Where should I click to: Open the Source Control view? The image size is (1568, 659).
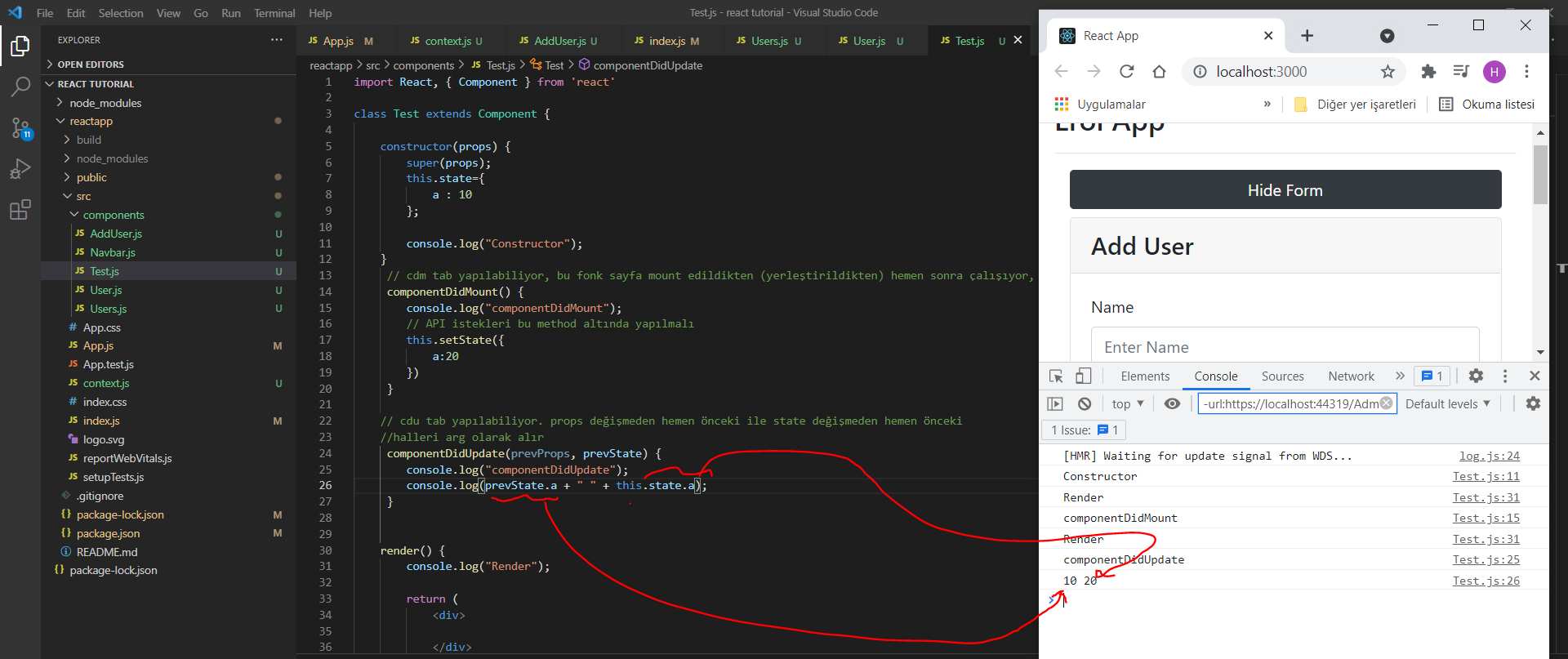[20, 128]
